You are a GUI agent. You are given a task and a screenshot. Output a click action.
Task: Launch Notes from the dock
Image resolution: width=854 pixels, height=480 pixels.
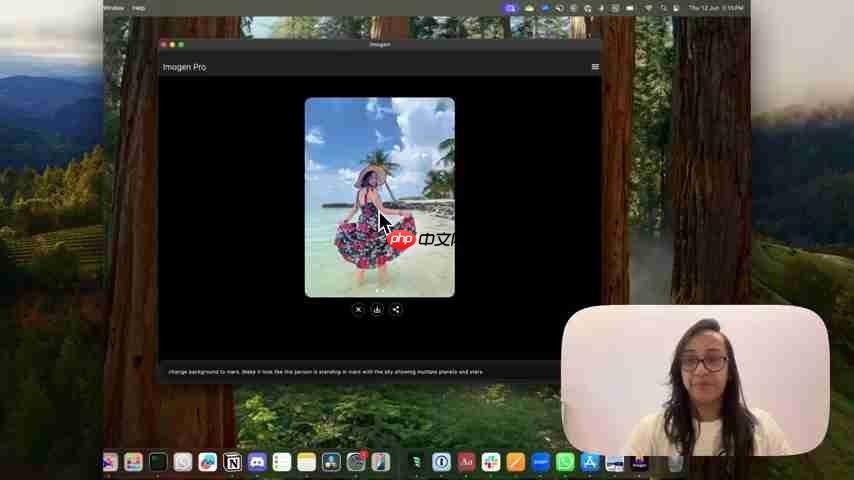(x=307, y=463)
